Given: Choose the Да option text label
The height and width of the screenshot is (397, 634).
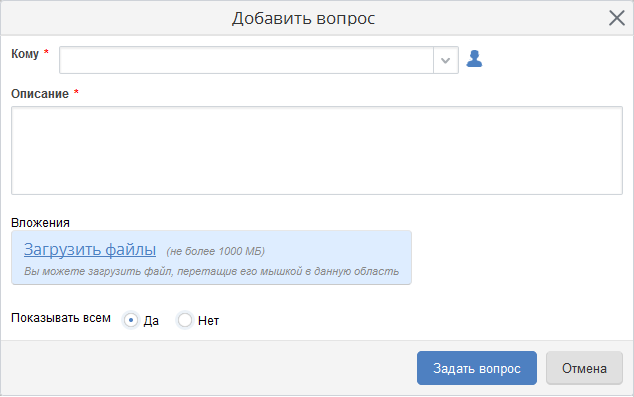Looking at the screenshot, I should pyautogui.click(x=151, y=321).
